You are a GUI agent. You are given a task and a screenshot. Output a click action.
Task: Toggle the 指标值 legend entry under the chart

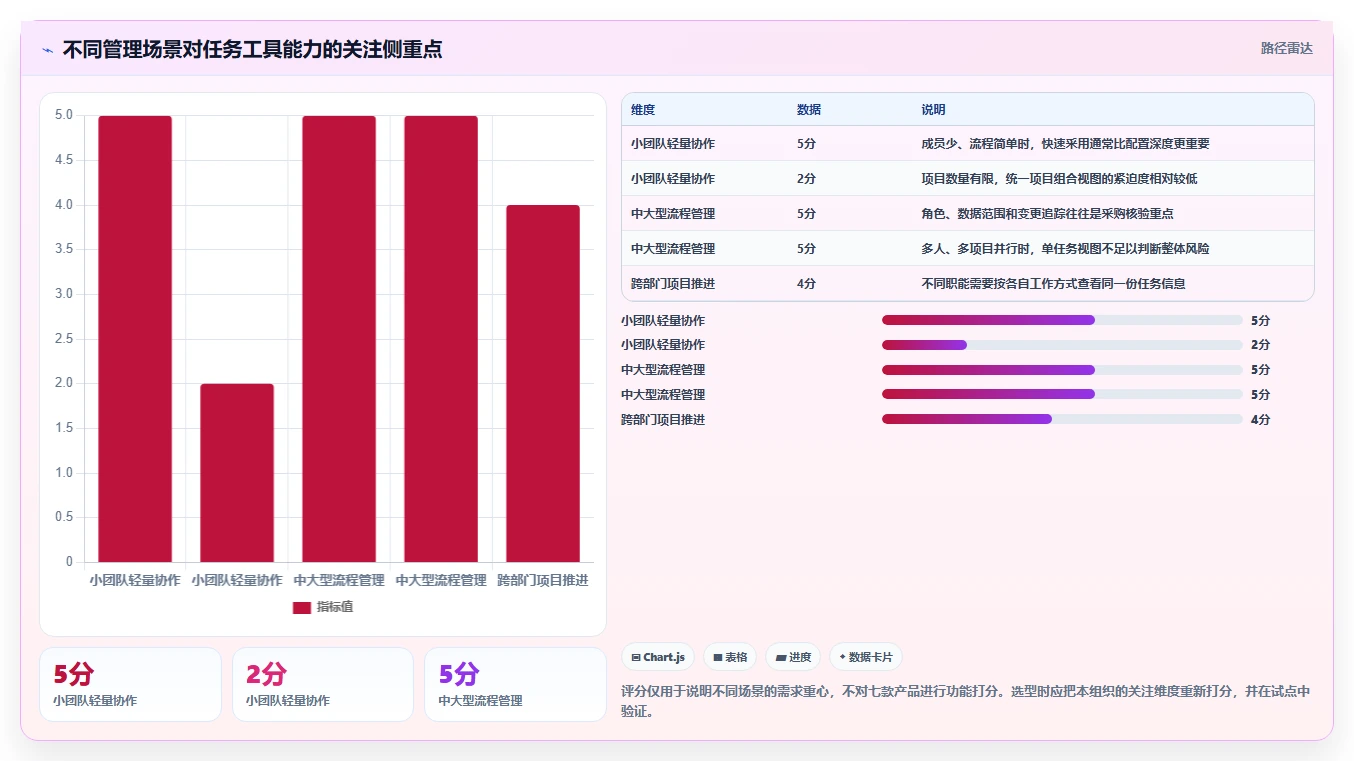click(x=322, y=607)
